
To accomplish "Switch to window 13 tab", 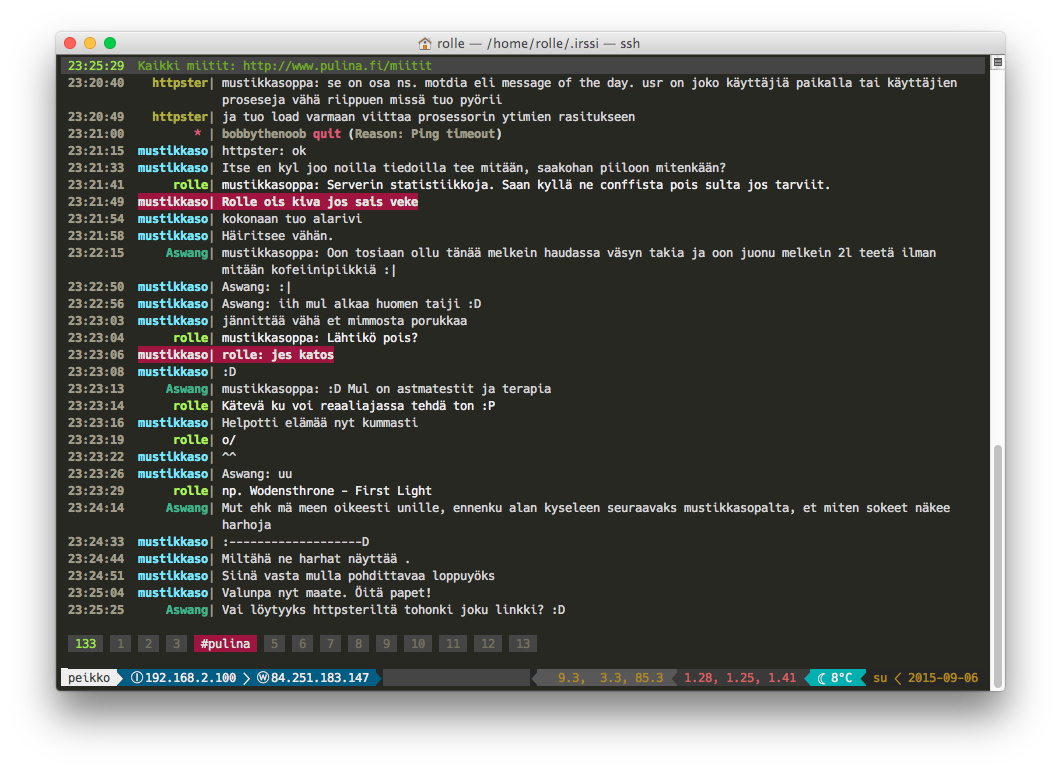I will 523,644.
